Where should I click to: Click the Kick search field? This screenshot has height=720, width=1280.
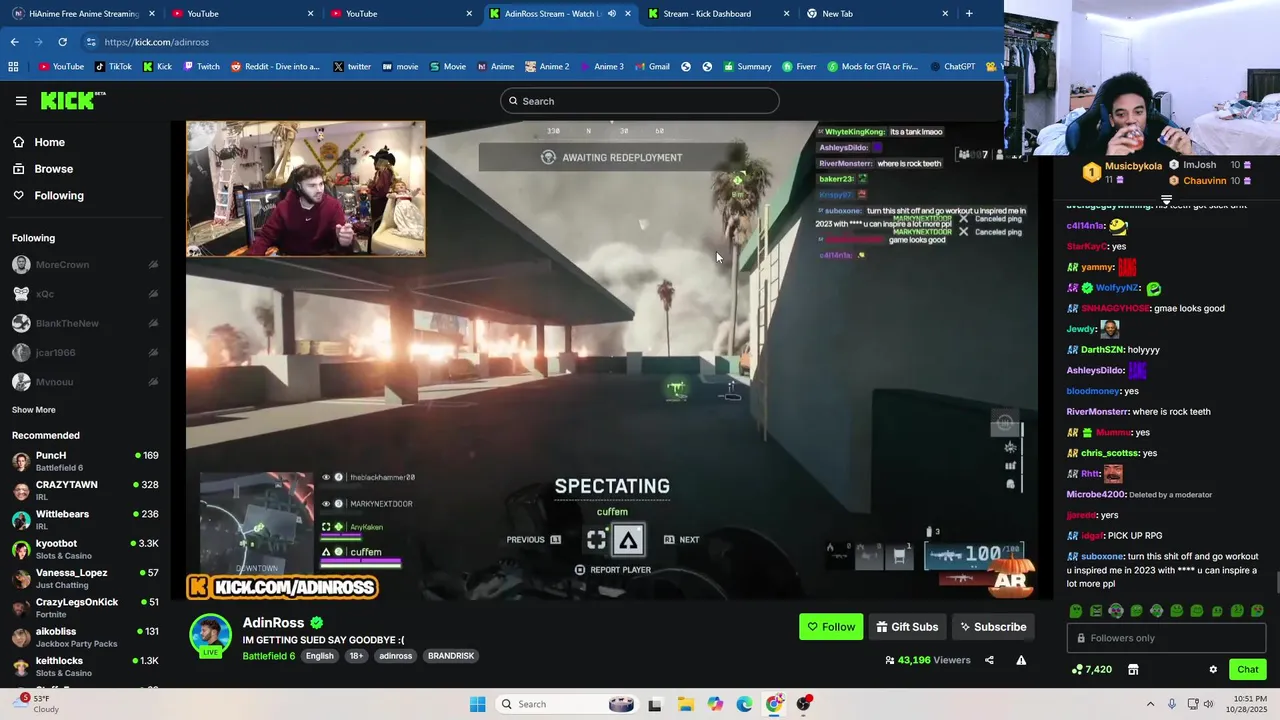point(640,101)
